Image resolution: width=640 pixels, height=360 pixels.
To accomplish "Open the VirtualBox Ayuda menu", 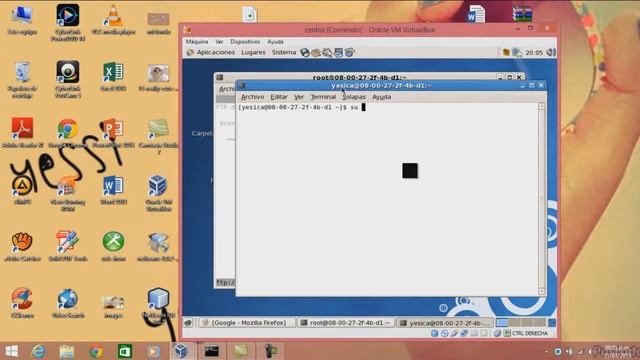I will pos(276,42).
